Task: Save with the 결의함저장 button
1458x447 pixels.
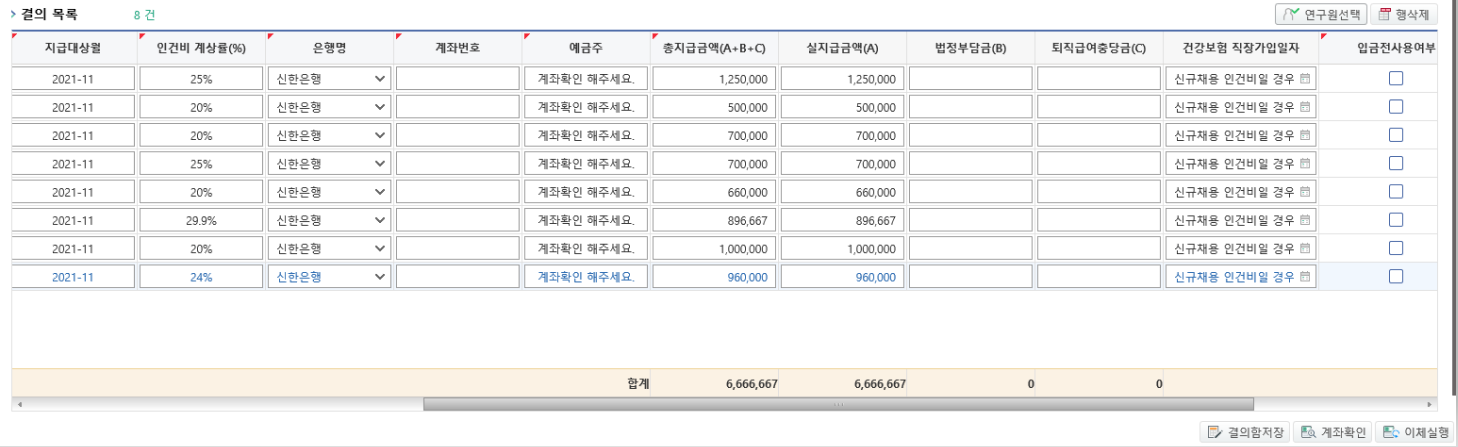Action: coord(1244,432)
